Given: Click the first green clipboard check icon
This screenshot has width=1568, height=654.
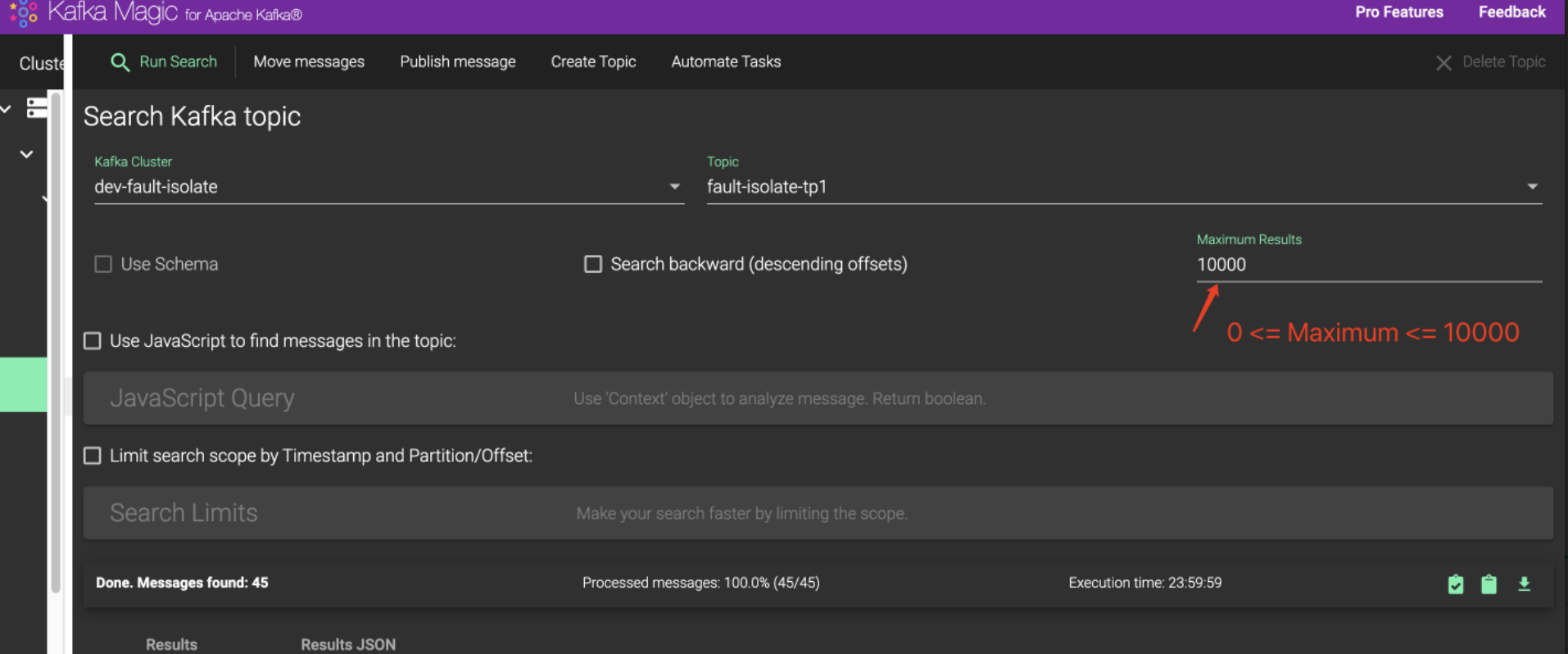Looking at the screenshot, I should pos(1456,584).
